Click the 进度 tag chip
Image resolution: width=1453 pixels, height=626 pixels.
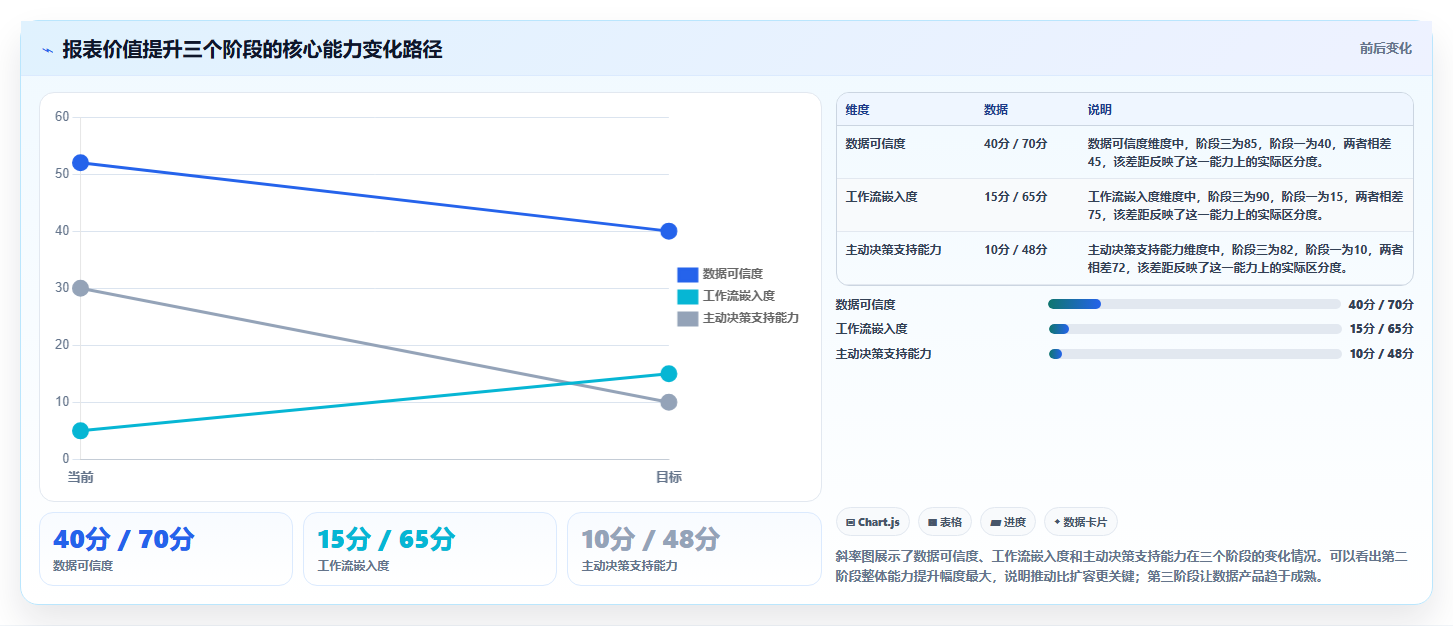pos(1008,522)
